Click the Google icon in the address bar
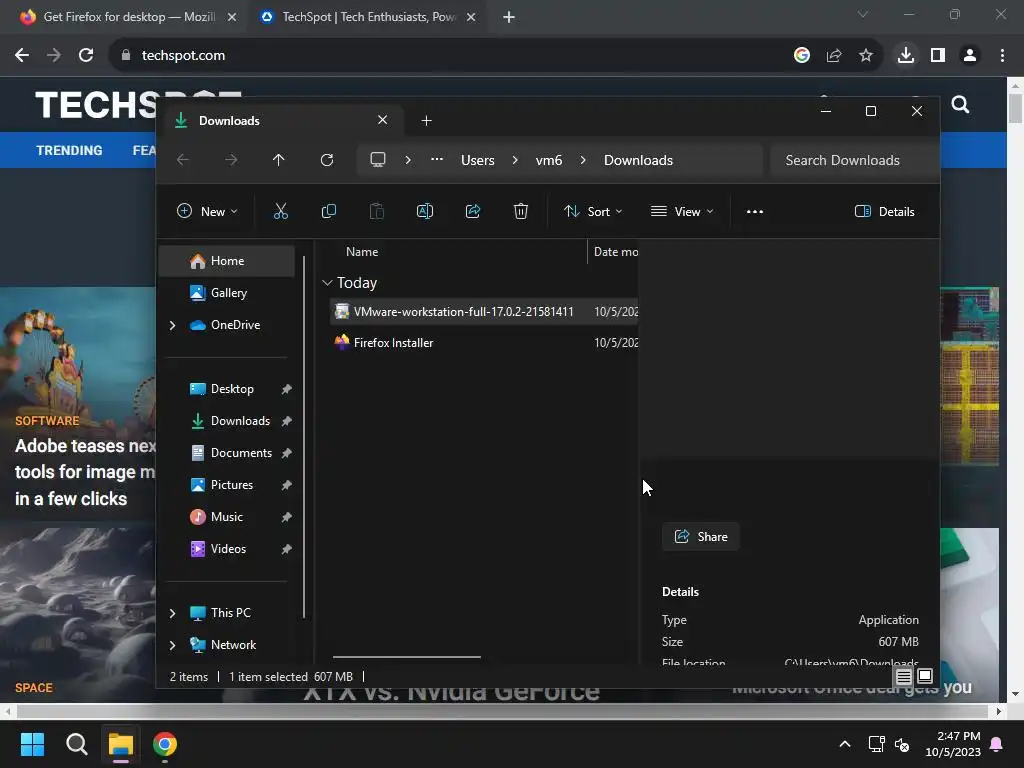Viewport: 1024px width, 768px height. 801,56
